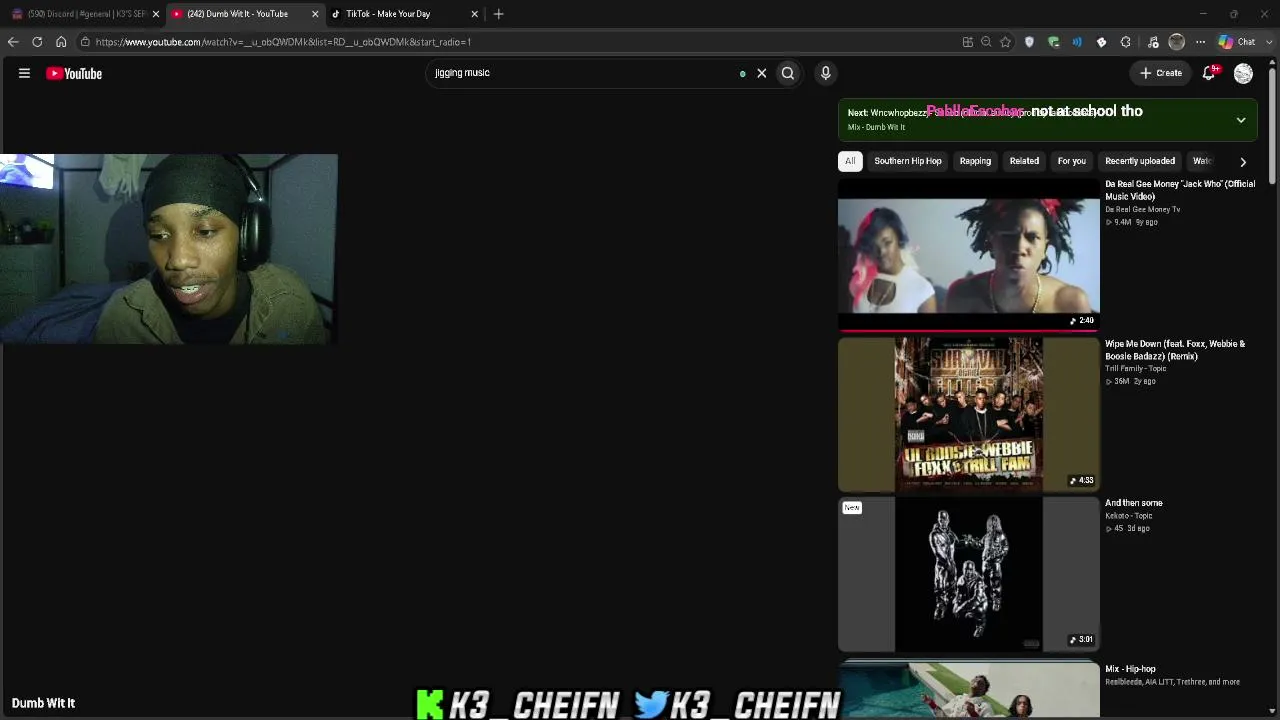Open the white tag-shaped extension
The image size is (1280, 720).
click(x=1101, y=42)
